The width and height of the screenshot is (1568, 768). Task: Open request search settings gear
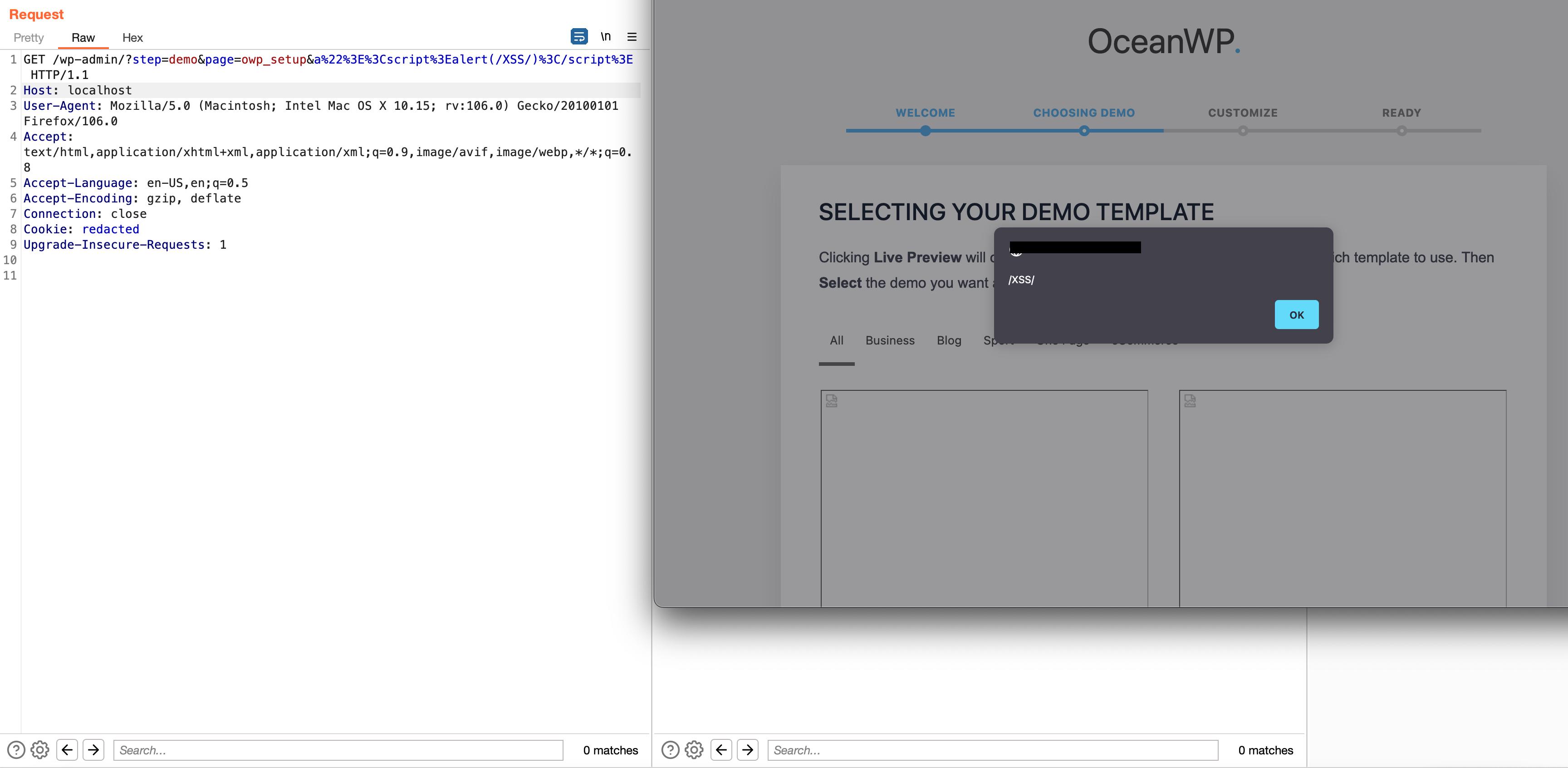(40, 750)
